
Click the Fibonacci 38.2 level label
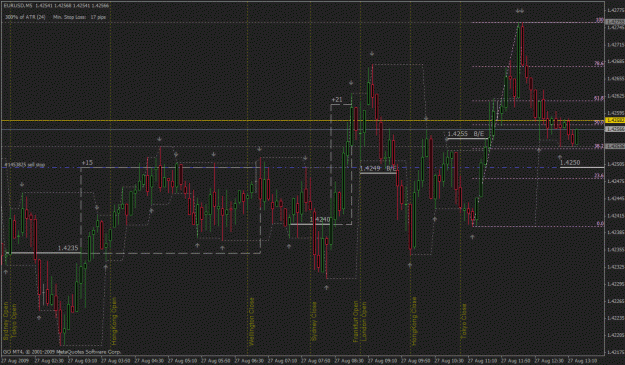pos(599,146)
